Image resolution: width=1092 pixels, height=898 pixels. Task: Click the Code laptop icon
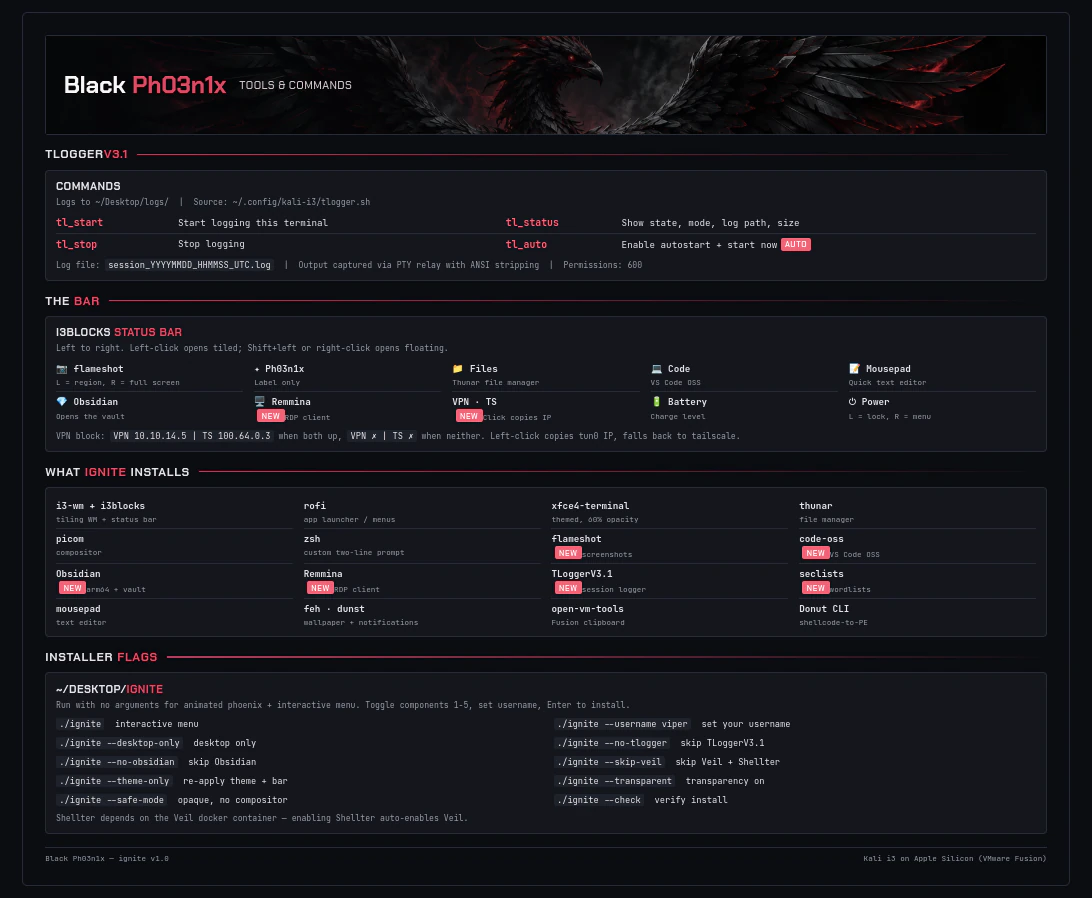(656, 369)
